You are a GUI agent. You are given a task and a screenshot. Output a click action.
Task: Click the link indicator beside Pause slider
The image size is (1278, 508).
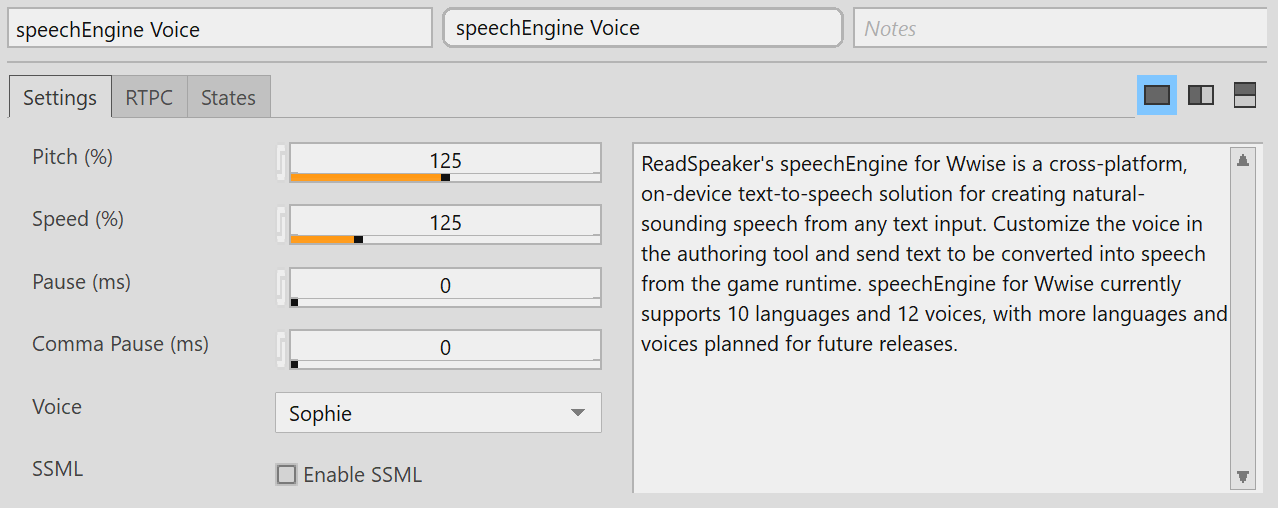point(281,287)
